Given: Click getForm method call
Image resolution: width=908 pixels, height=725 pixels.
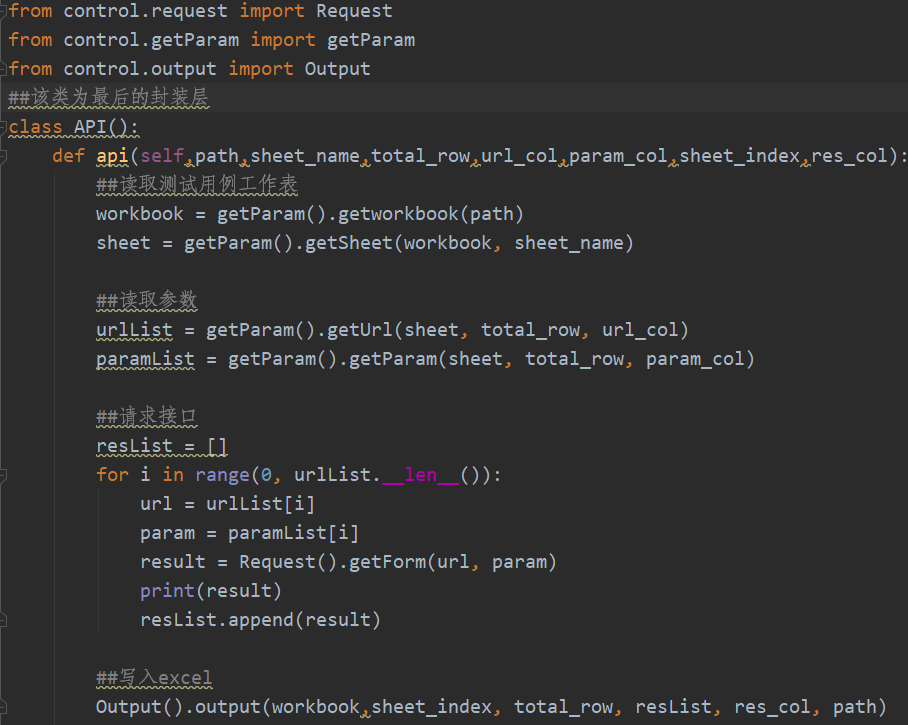Looking at the screenshot, I should pyautogui.click(x=387, y=562).
